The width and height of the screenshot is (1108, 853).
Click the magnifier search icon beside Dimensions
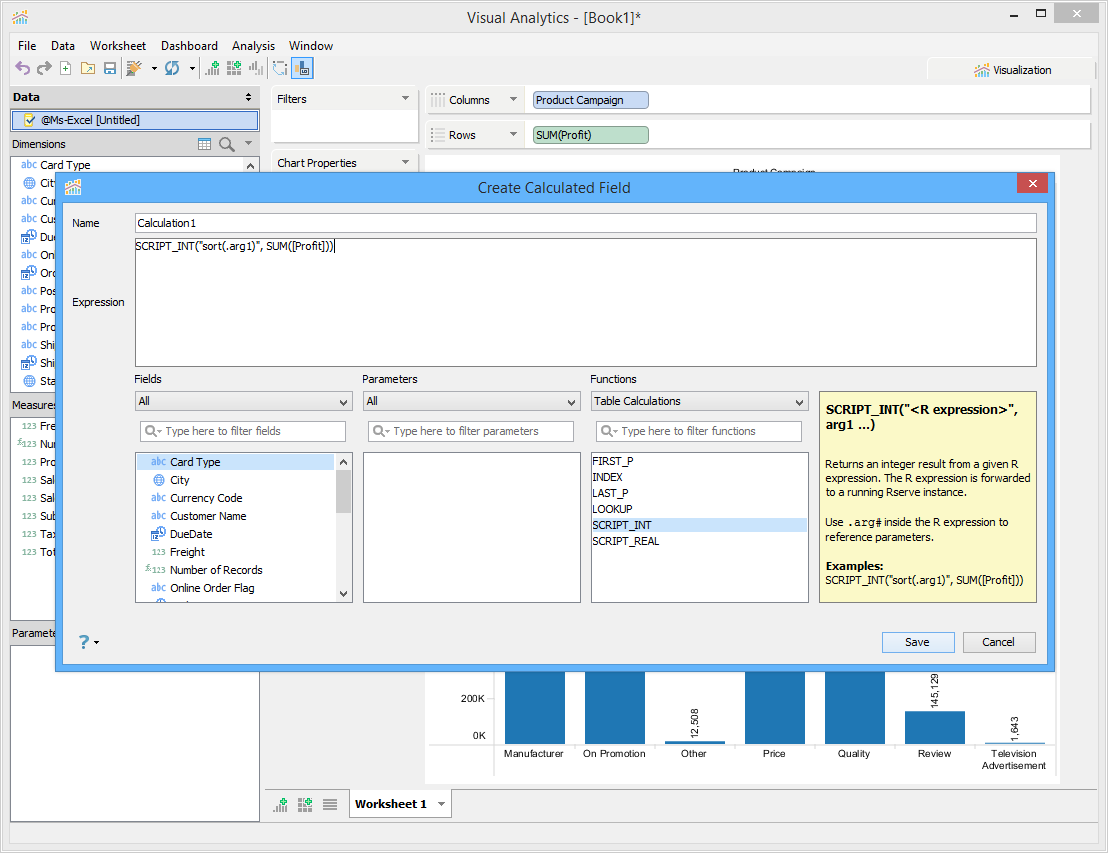[227, 144]
